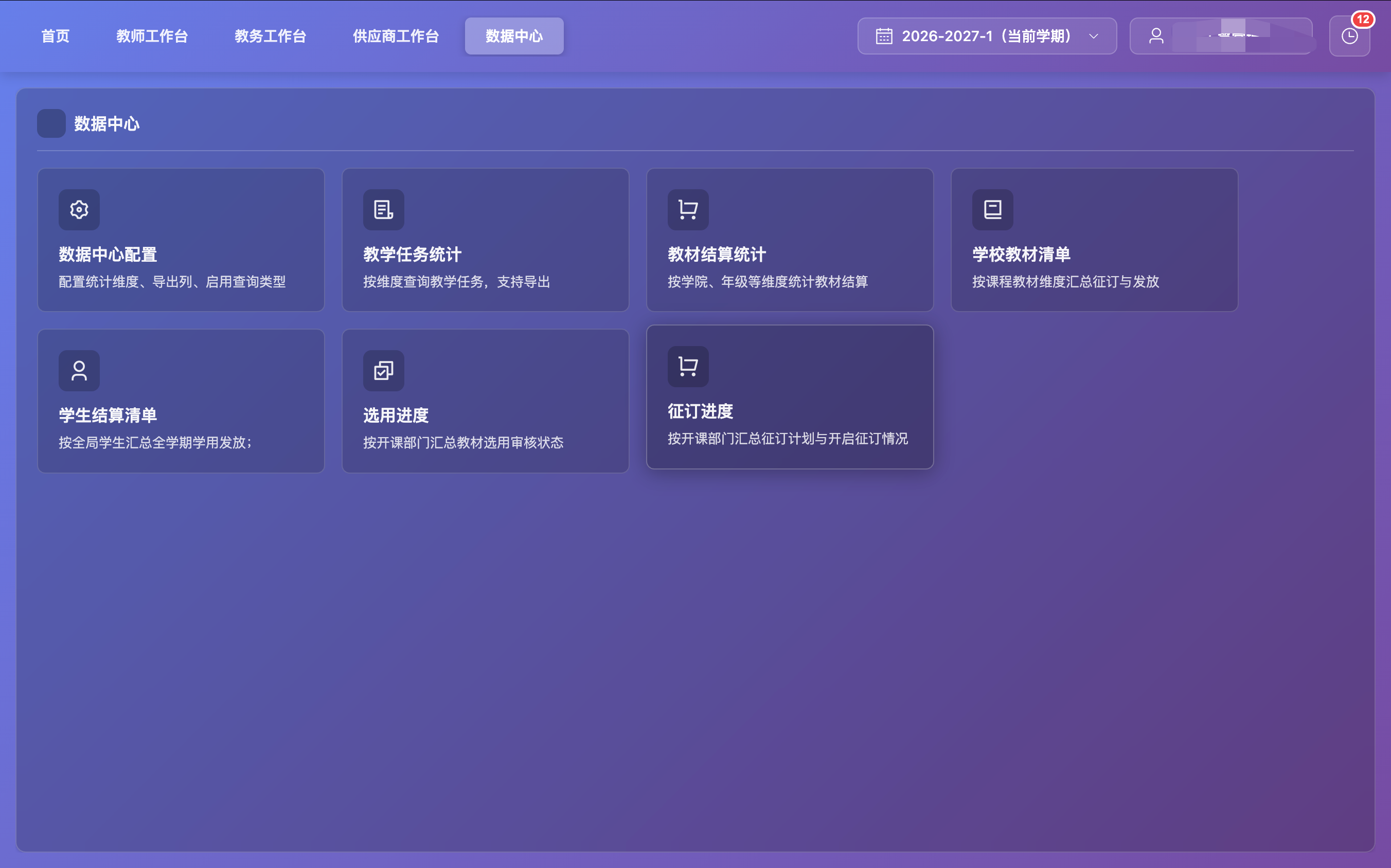Viewport: 1391px width, 868px height.
Task: Click the person icon on 学生结算清单 card
Action: coord(79,370)
